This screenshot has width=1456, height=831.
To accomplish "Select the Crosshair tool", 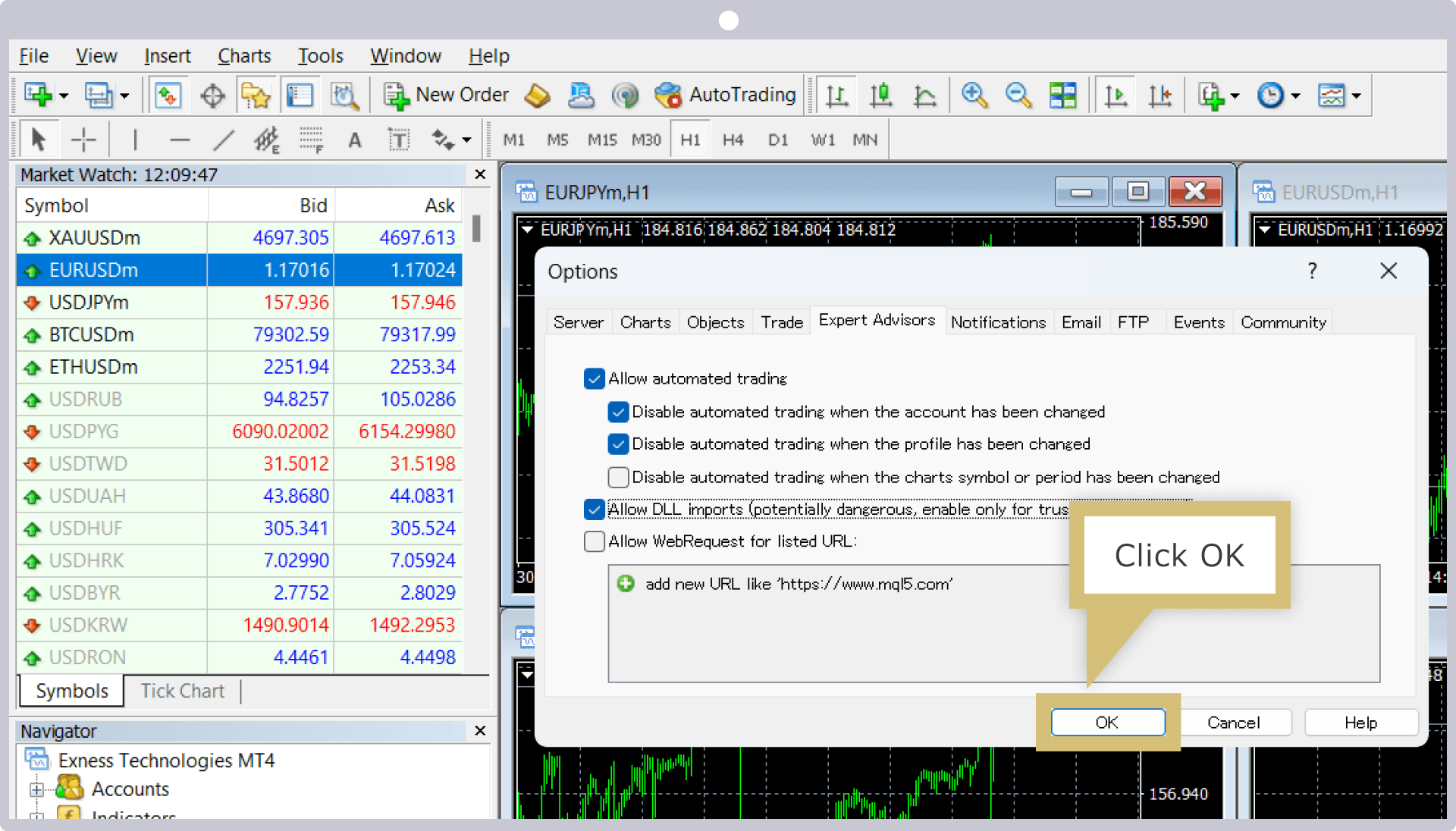I will click(83, 140).
